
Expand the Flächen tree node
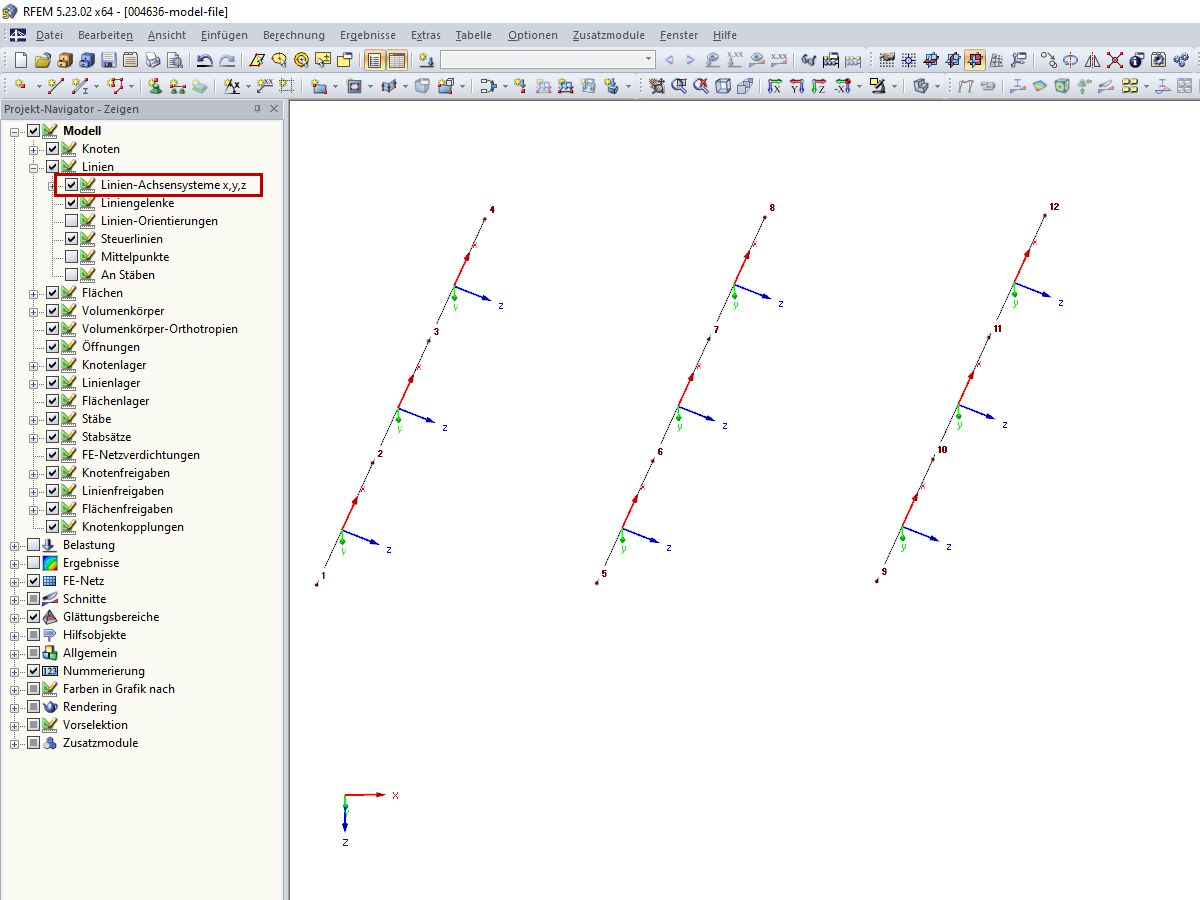coord(34,293)
